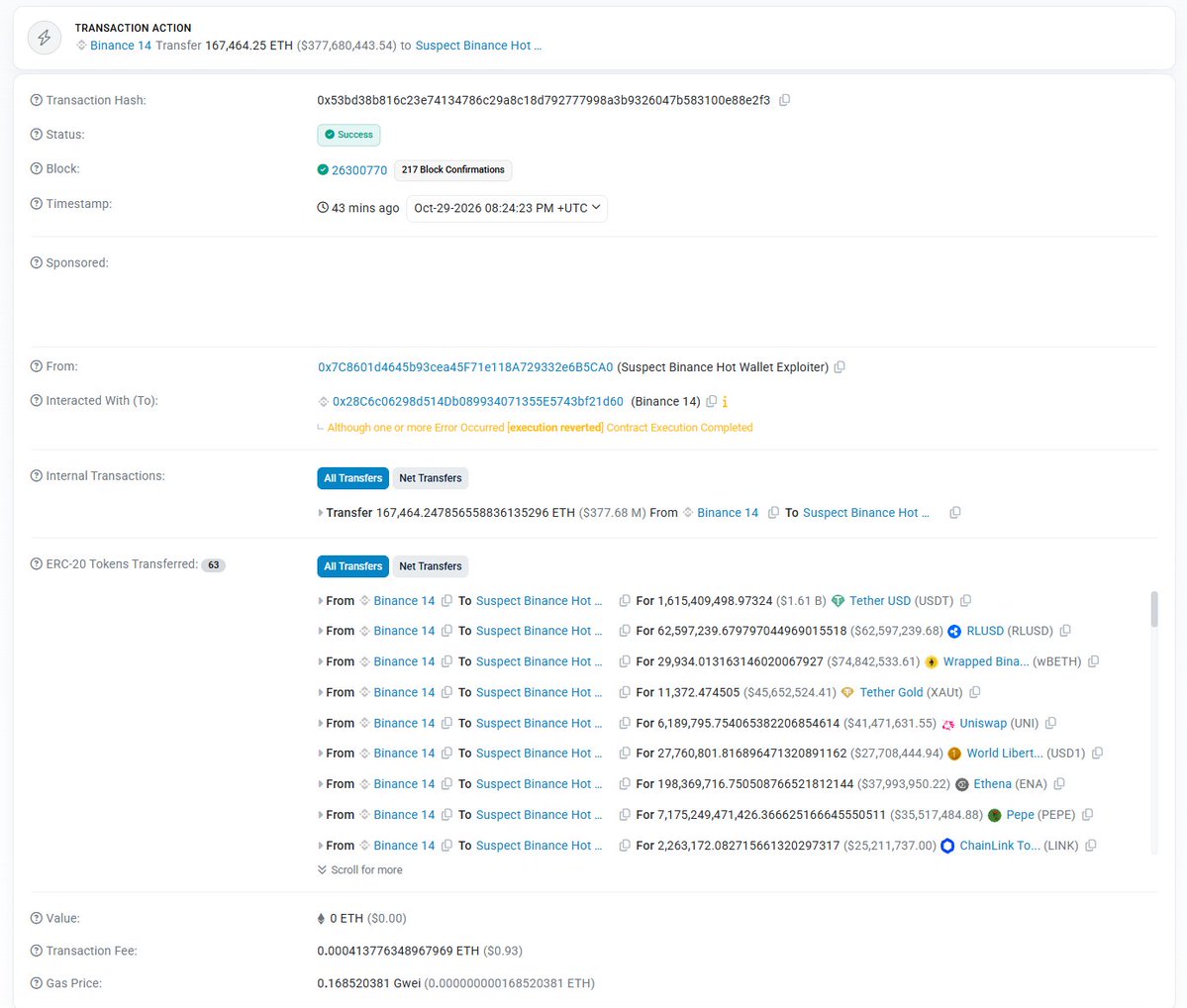Viewport: 1187px width, 1008px height.
Task: Copy the Tether Gold (XAUt) token address
Action: click(975, 692)
